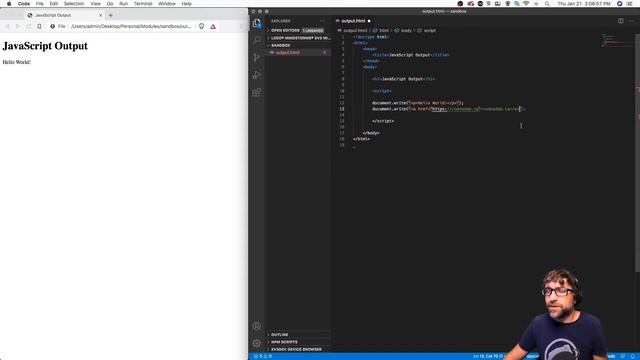Open the Window menu

[167, 4]
